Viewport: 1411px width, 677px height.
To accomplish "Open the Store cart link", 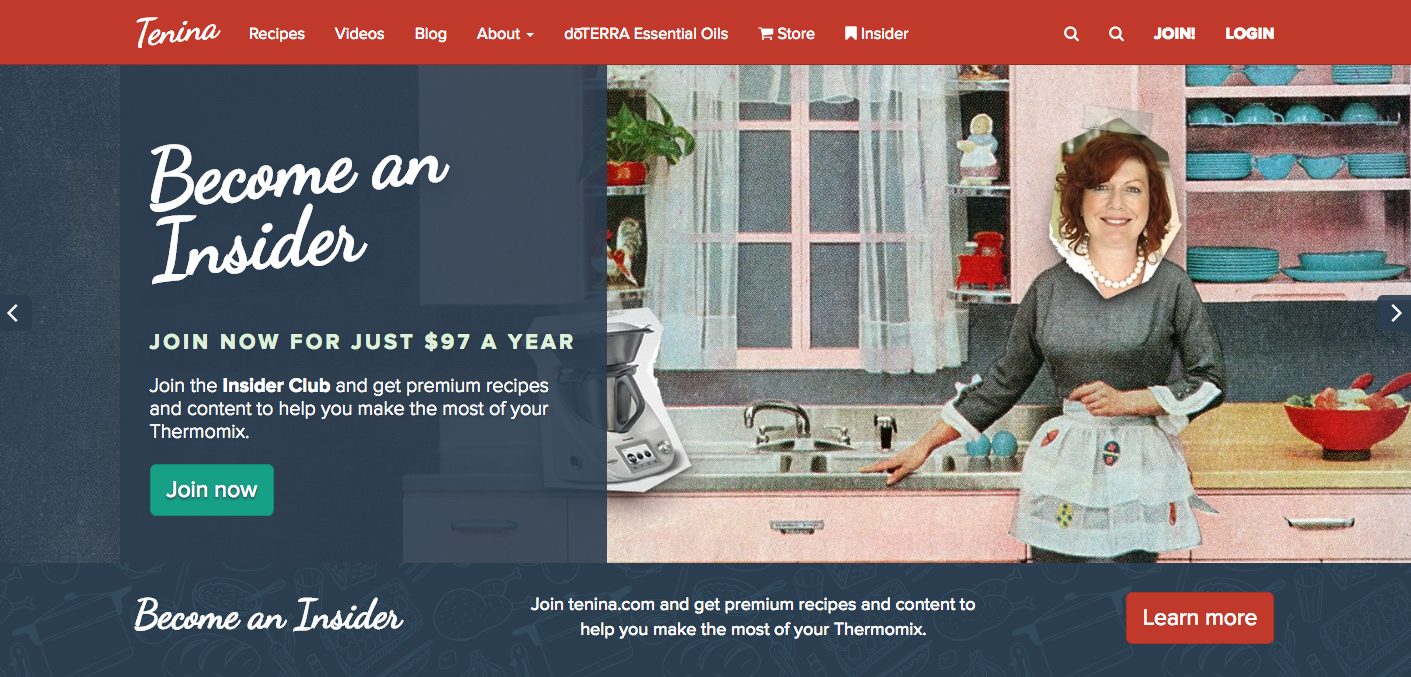I will [x=787, y=34].
